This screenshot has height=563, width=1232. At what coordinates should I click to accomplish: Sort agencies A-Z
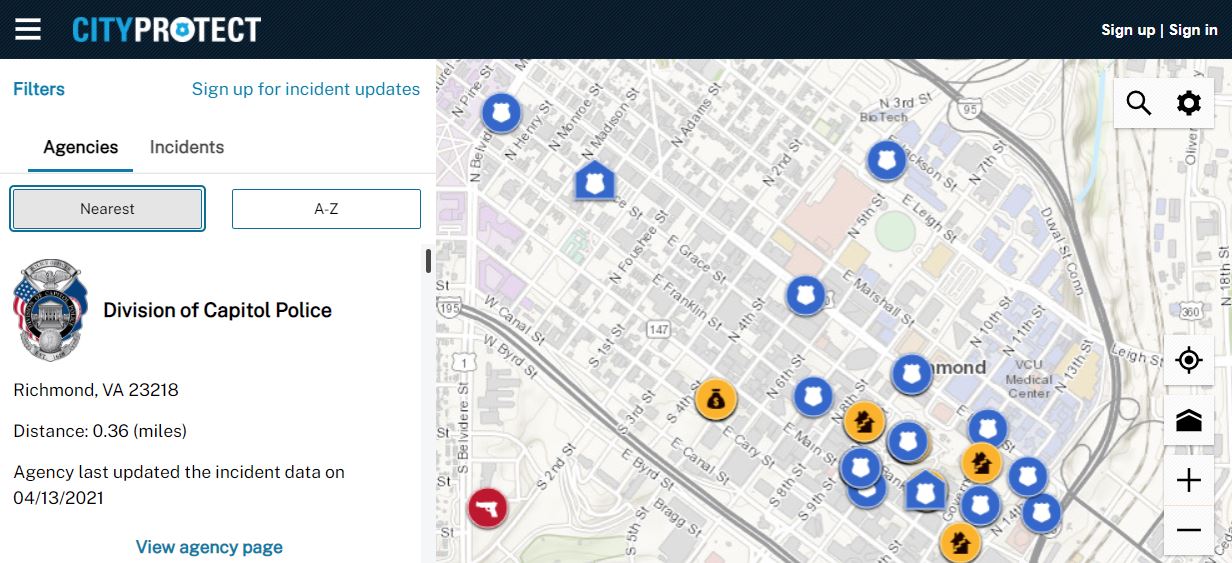click(x=326, y=209)
